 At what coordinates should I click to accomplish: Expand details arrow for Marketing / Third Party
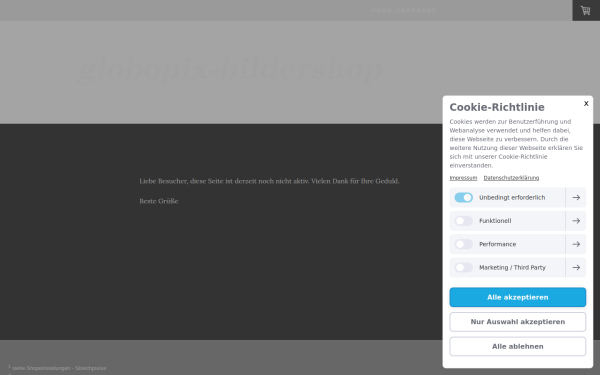point(576,267)
